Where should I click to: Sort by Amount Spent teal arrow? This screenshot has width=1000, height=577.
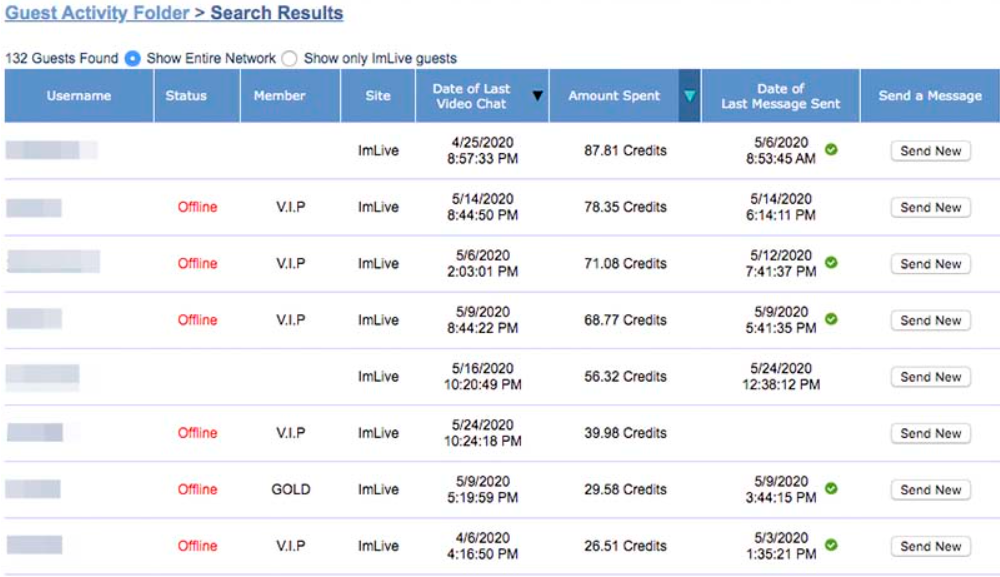pyautogui.click(x=689, y=96)
